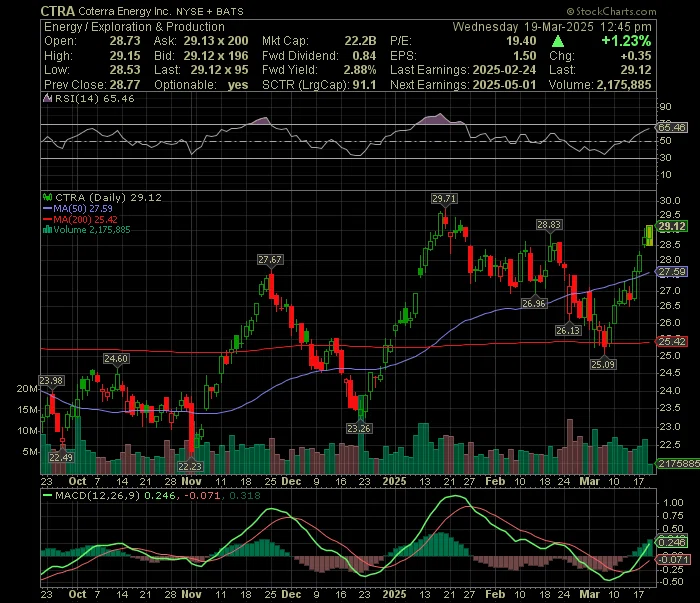Click the Volume legend bar icon
Screen dimensions: 700x603
47,230
